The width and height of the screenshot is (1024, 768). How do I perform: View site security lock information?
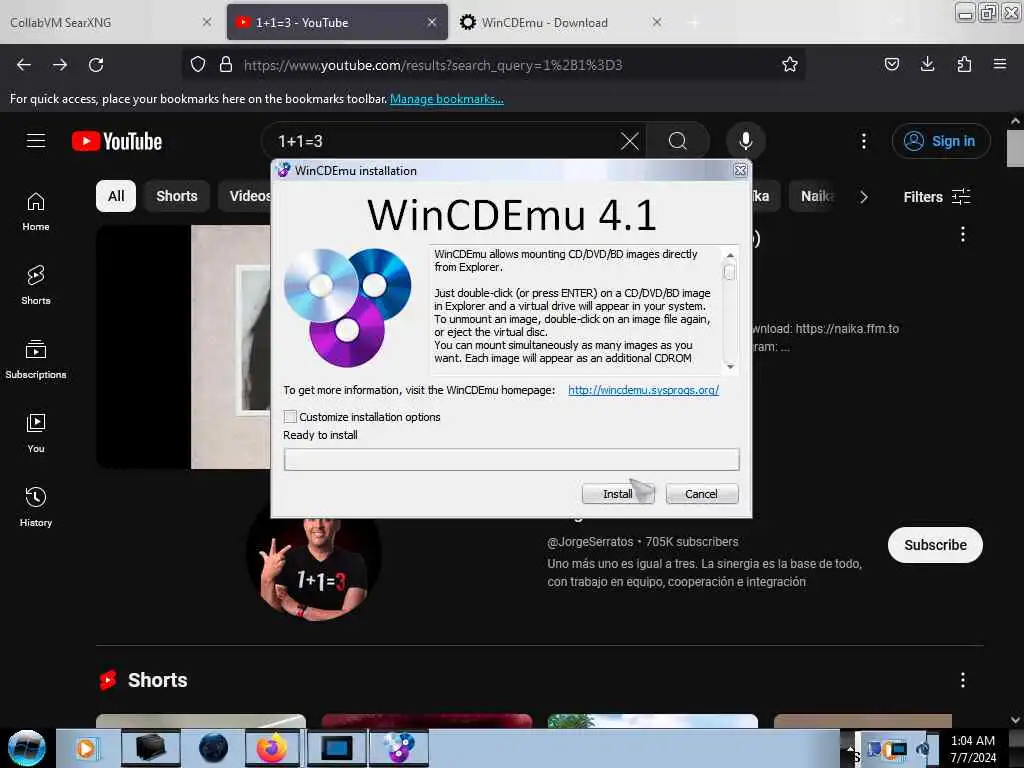[226, 65]
